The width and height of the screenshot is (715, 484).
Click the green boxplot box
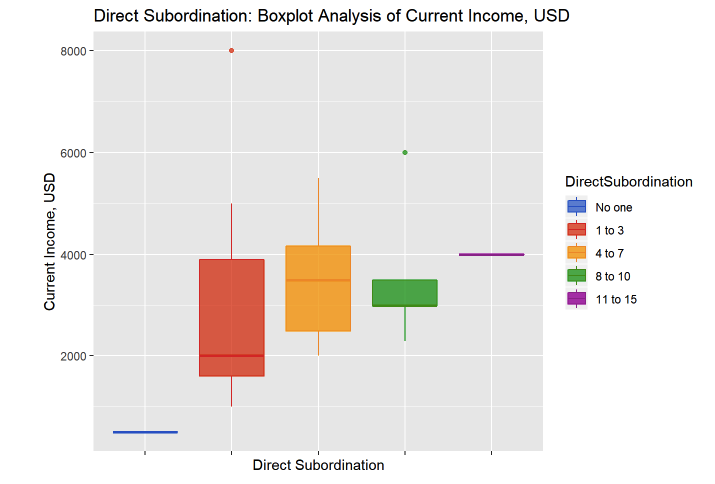coord(405,293)
